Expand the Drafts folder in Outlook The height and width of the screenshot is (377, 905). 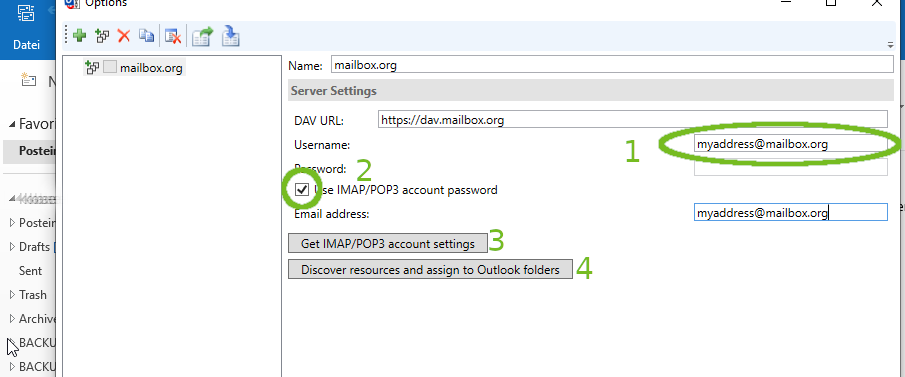(x=13, y=247)
